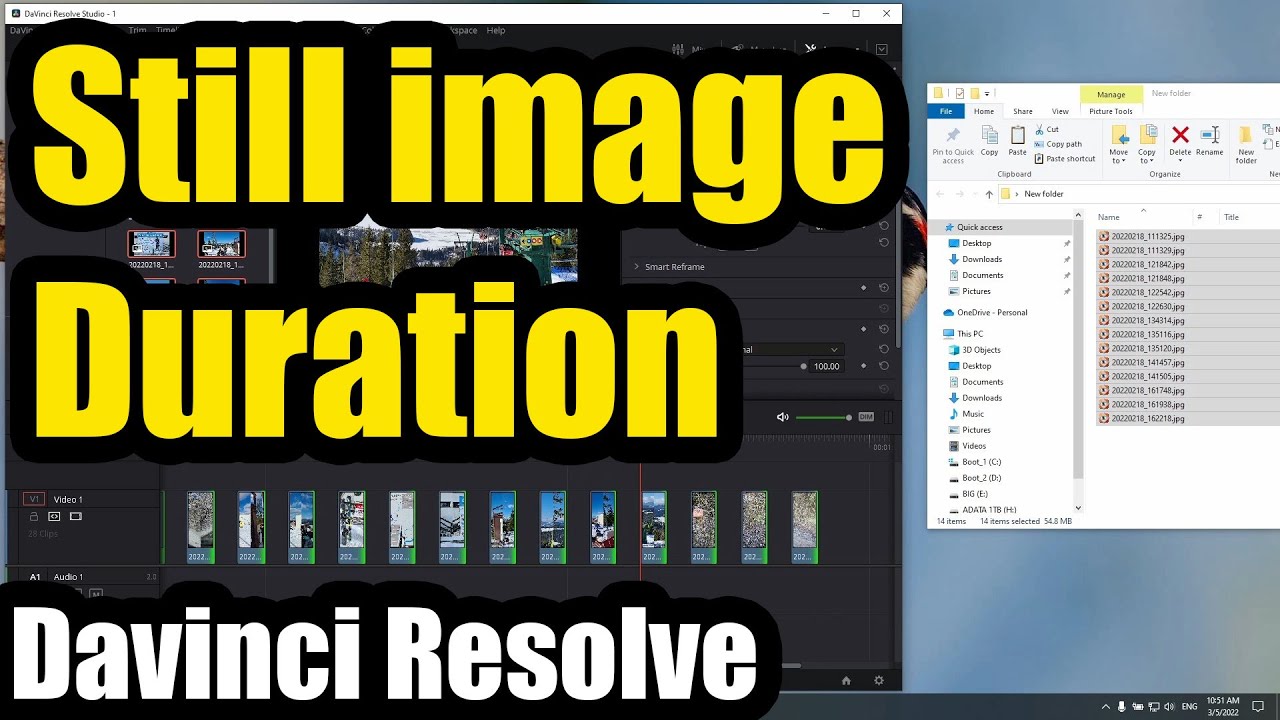
Task: Open the Help menu in DaVinci Resolve
Action: 496,30
